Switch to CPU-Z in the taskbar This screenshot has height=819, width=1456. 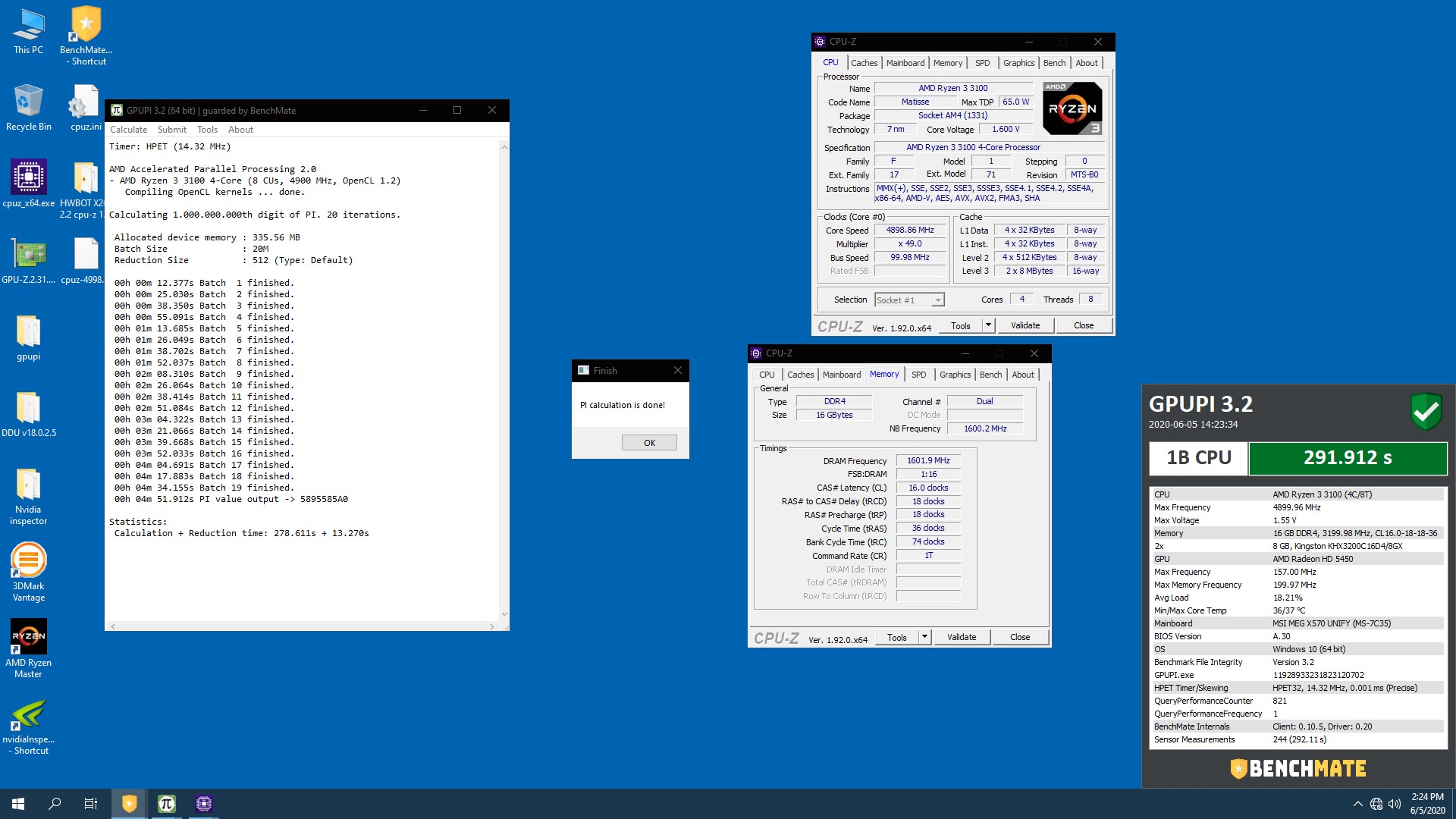(203, 804)
